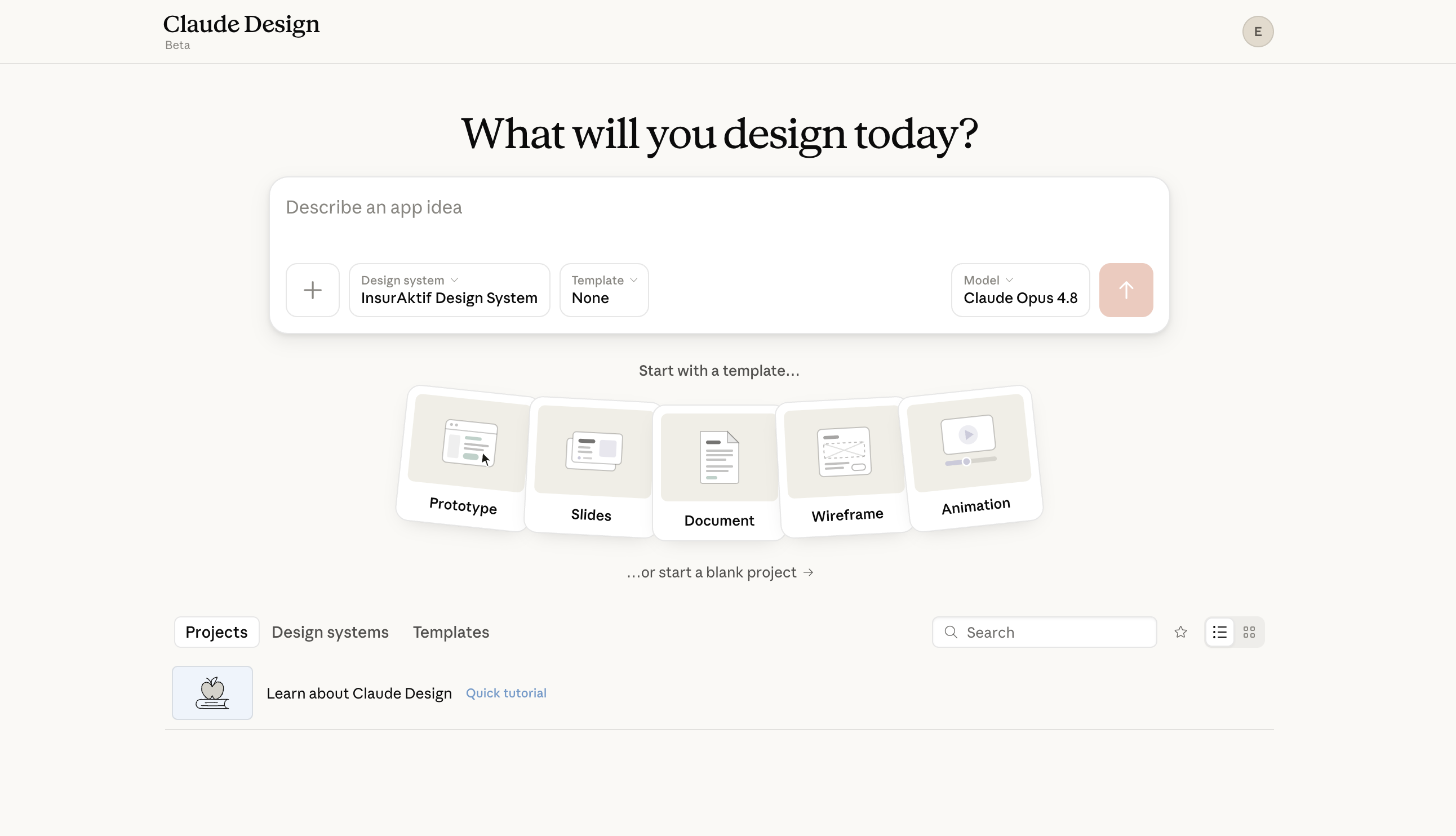Open the Model dropdown Claude Opus 4.8
1456x836 pixels.
pos(1020,290)
